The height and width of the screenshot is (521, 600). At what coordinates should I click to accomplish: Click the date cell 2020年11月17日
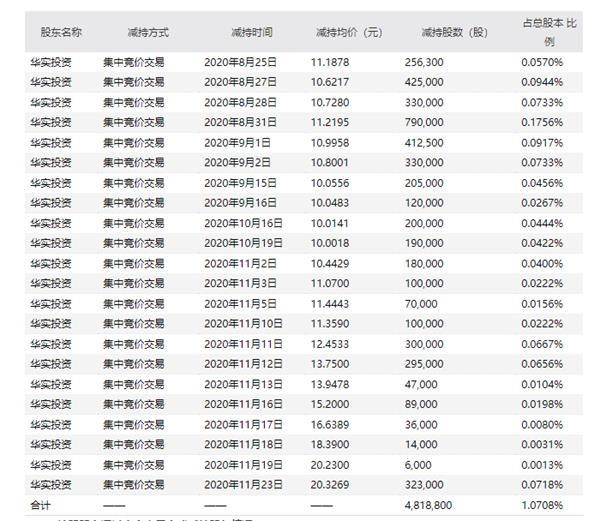243,425
